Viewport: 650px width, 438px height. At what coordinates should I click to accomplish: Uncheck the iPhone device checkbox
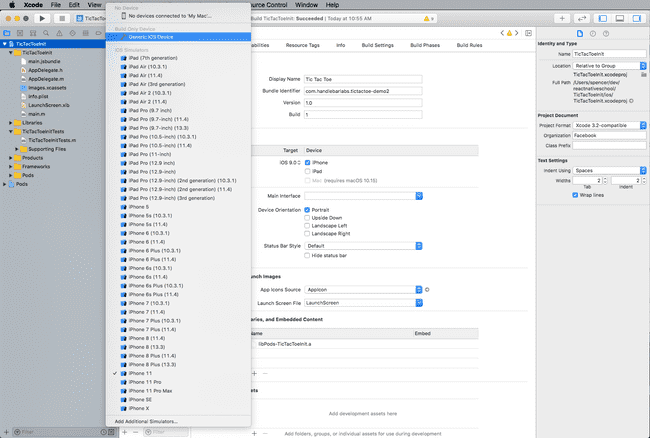[308, 162]
